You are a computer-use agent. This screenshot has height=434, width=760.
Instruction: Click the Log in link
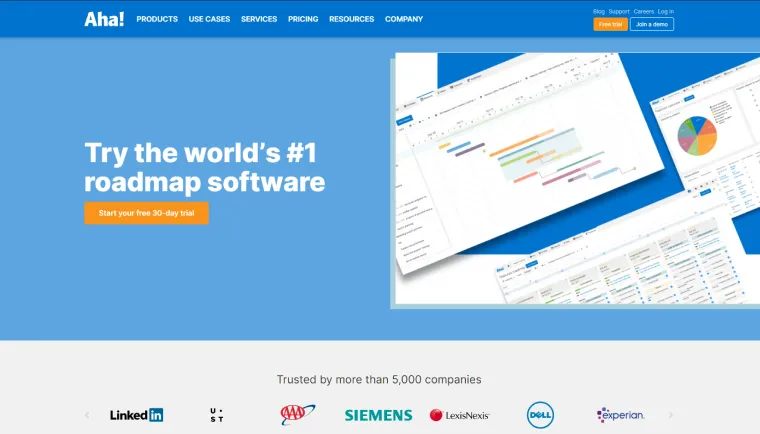click(665, 11)
